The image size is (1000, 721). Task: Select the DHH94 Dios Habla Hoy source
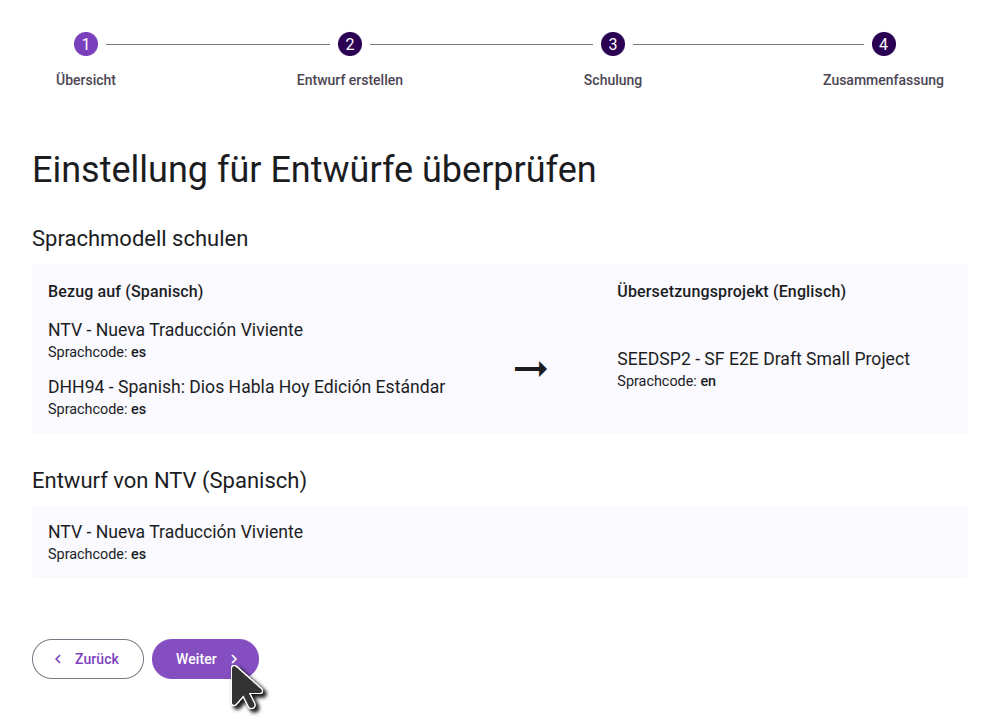[x=246, y=387]
